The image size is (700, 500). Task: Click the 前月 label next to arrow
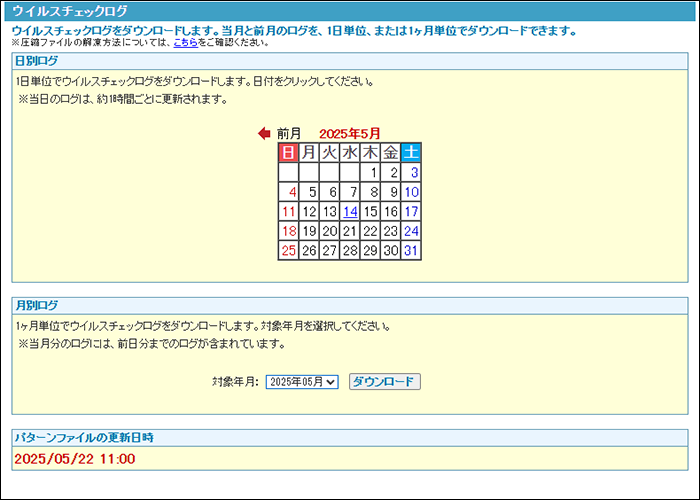(289, 133)
